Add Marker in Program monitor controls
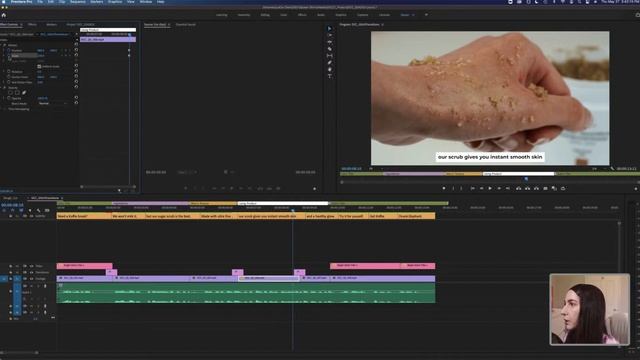This screenshot has width=640, height=360. 444,189
